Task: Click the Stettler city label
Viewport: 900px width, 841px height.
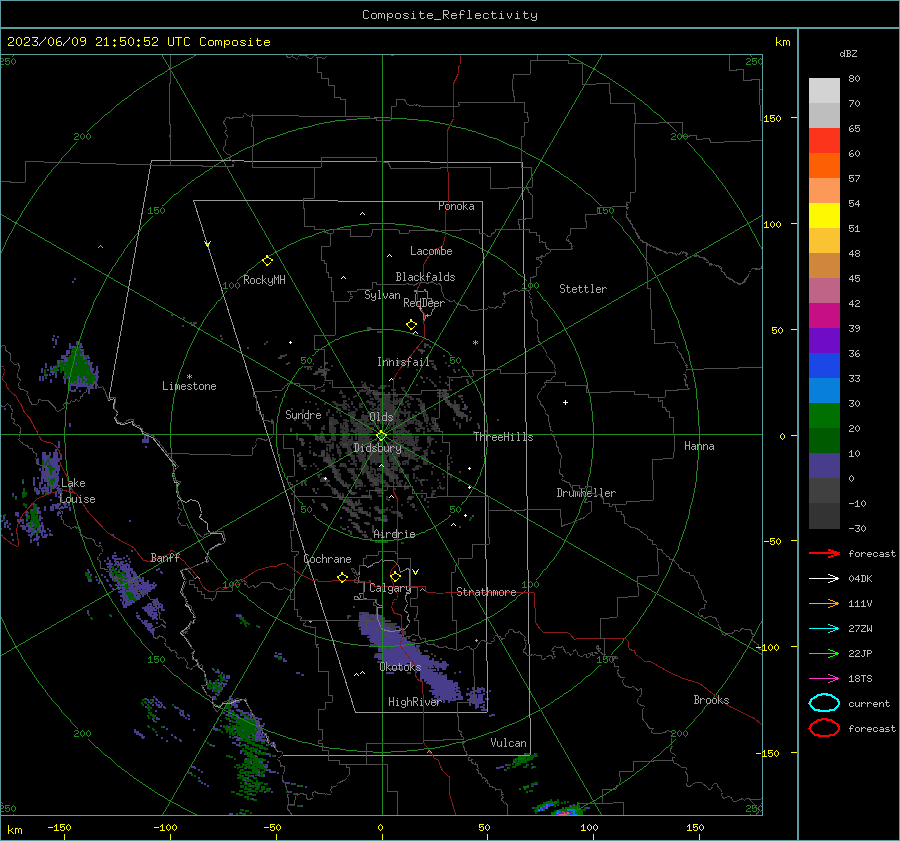Action: point(583,289)
